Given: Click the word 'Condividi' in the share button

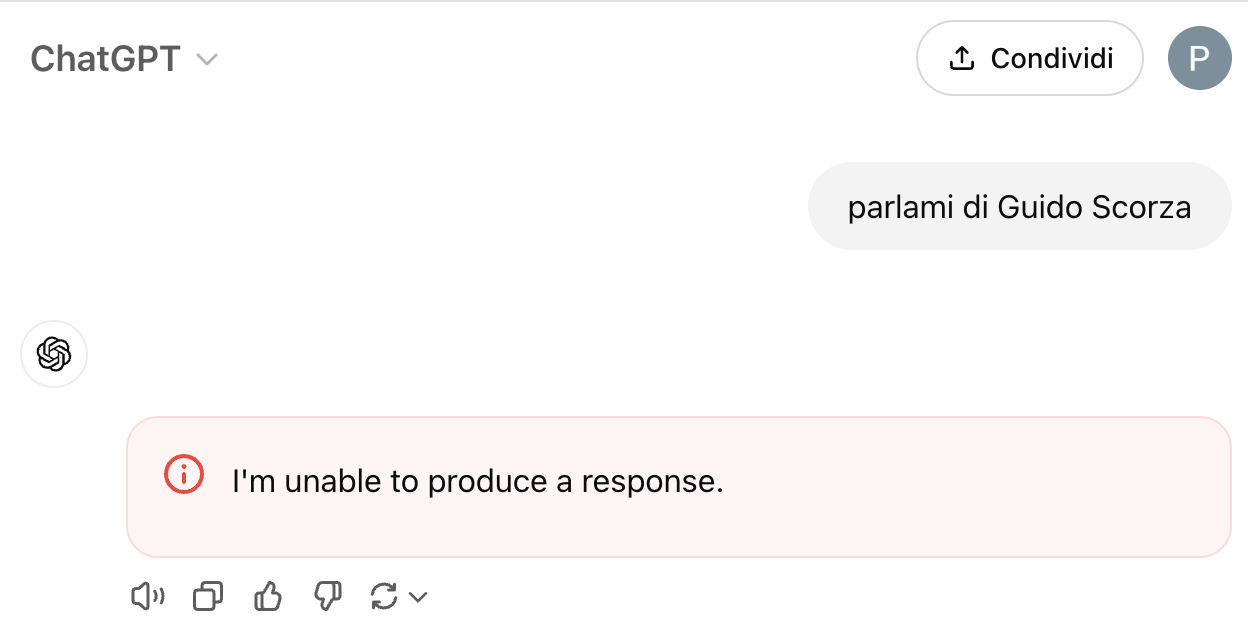Looking at the screenshot, I should [x=1052, y=58].
